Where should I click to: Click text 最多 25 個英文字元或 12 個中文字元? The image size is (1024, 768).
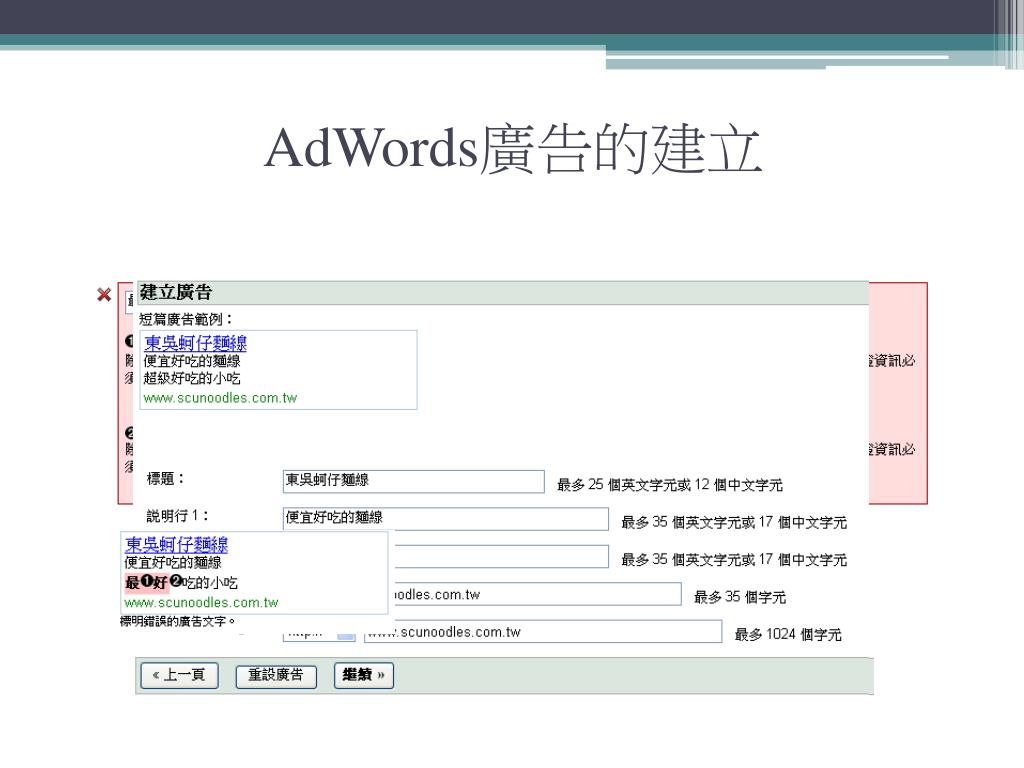click(x=669, y=485)
